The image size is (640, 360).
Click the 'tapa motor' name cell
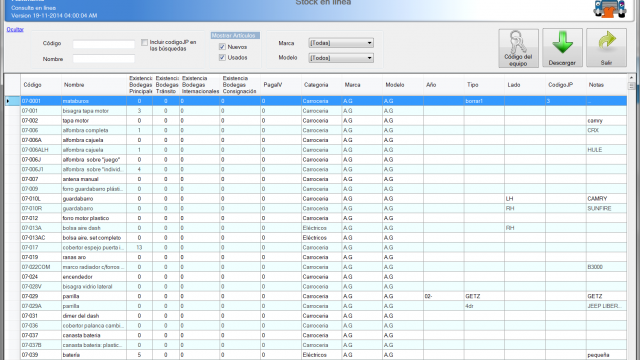tap(94, 120)
